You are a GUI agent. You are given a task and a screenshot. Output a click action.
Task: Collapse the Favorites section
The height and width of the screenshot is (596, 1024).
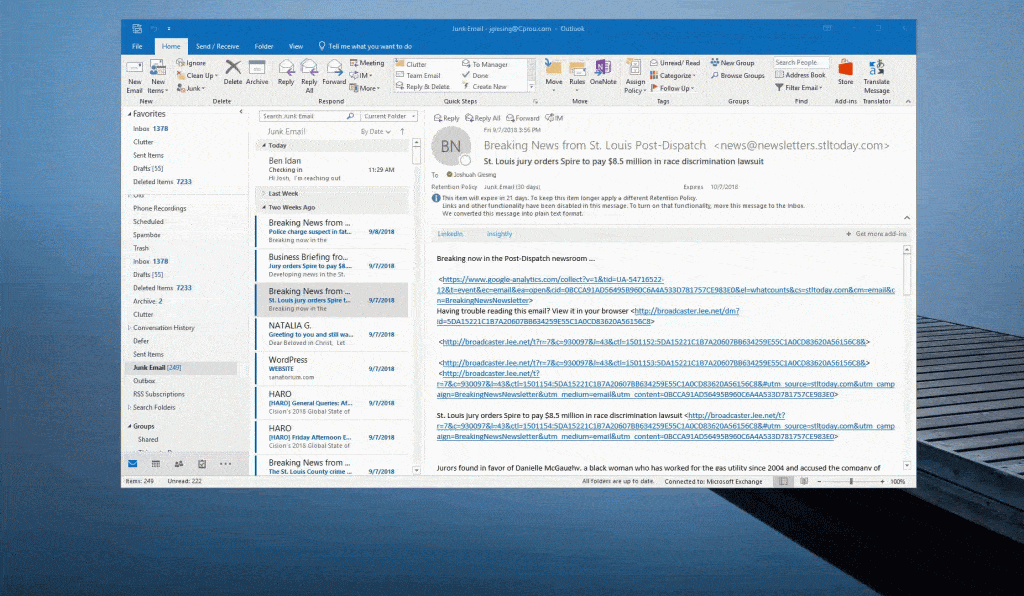pos(129,114)
